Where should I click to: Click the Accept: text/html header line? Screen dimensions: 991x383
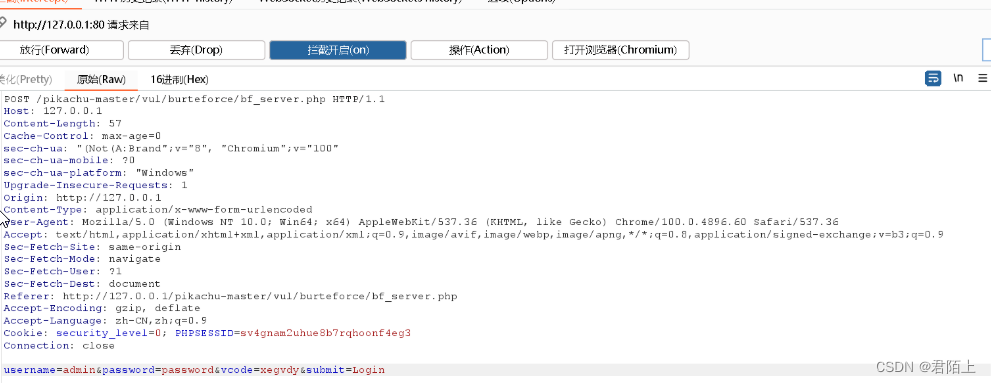click(473, 234)
